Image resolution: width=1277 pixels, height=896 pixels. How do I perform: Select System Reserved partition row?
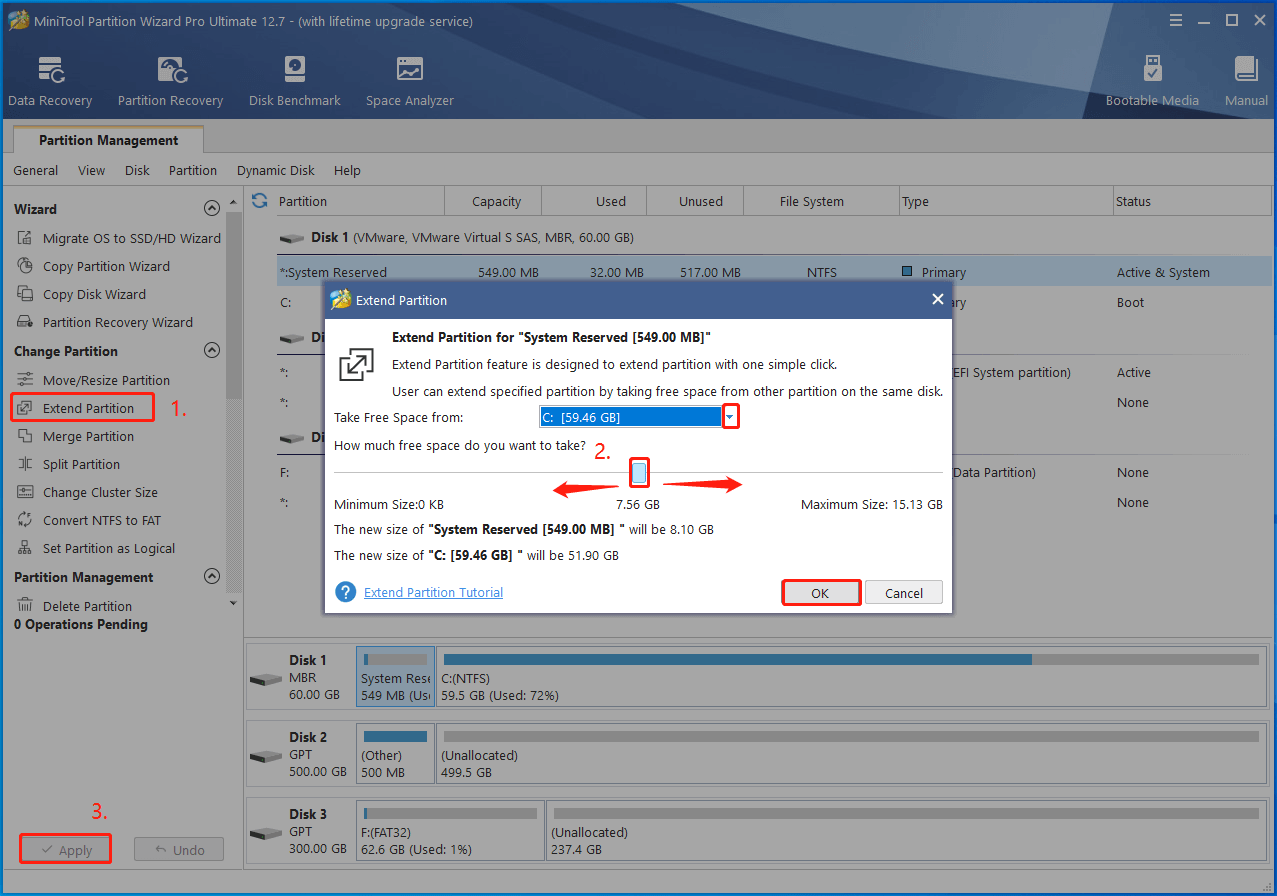tap(774, 272)
